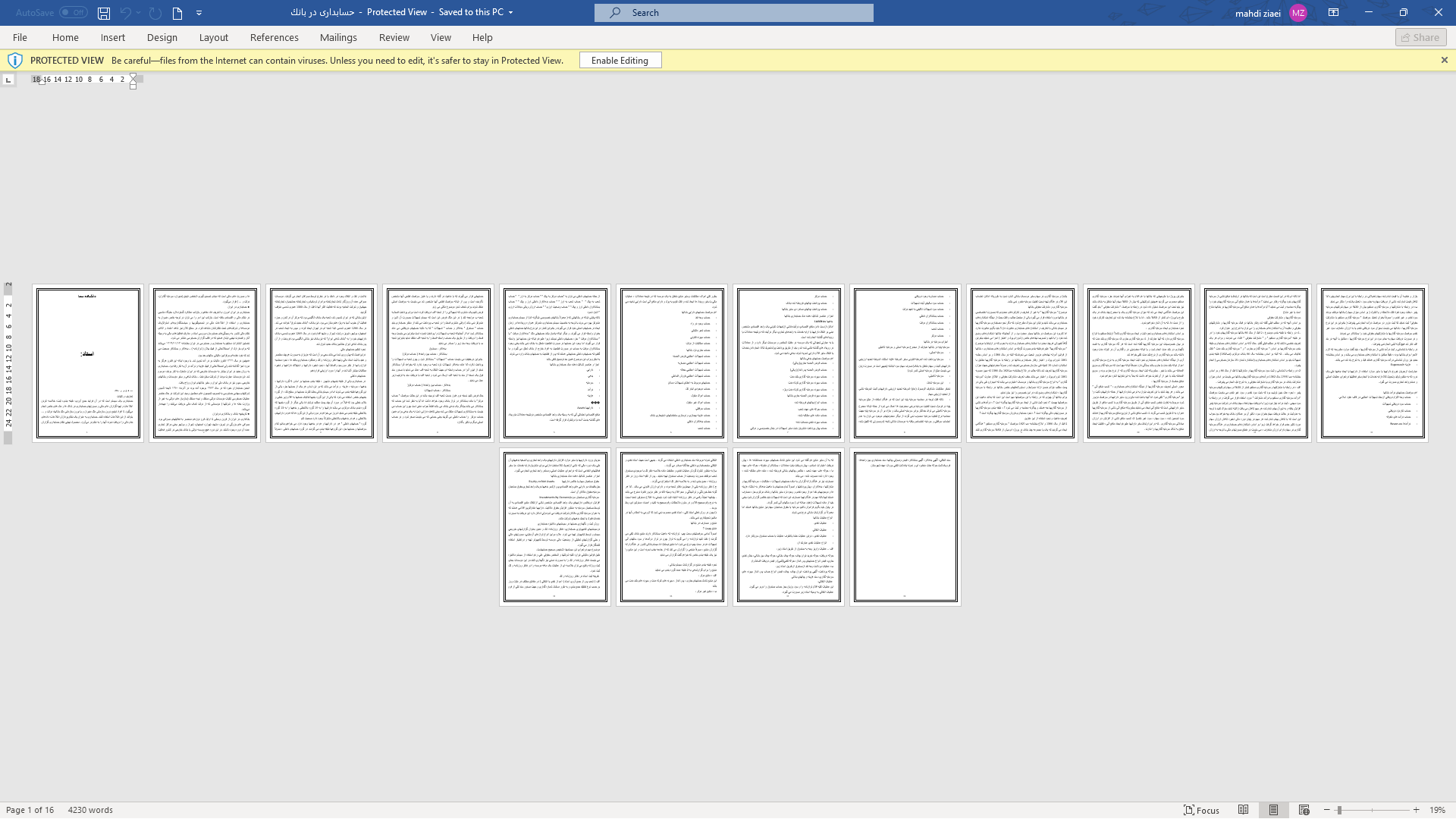
Task: Open zoom dialog via 19% level
Action: coord(1437,810)
